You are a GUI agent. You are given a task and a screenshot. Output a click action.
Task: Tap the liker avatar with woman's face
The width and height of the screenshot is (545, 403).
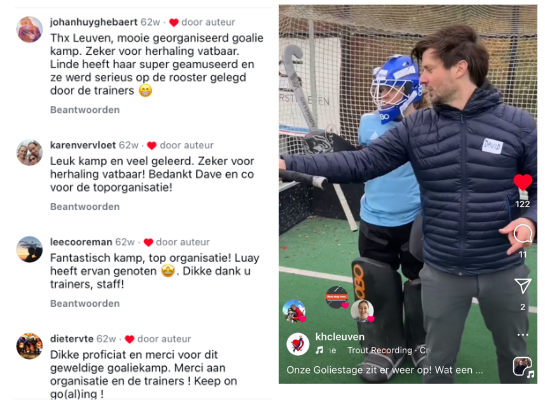(362, 310)
